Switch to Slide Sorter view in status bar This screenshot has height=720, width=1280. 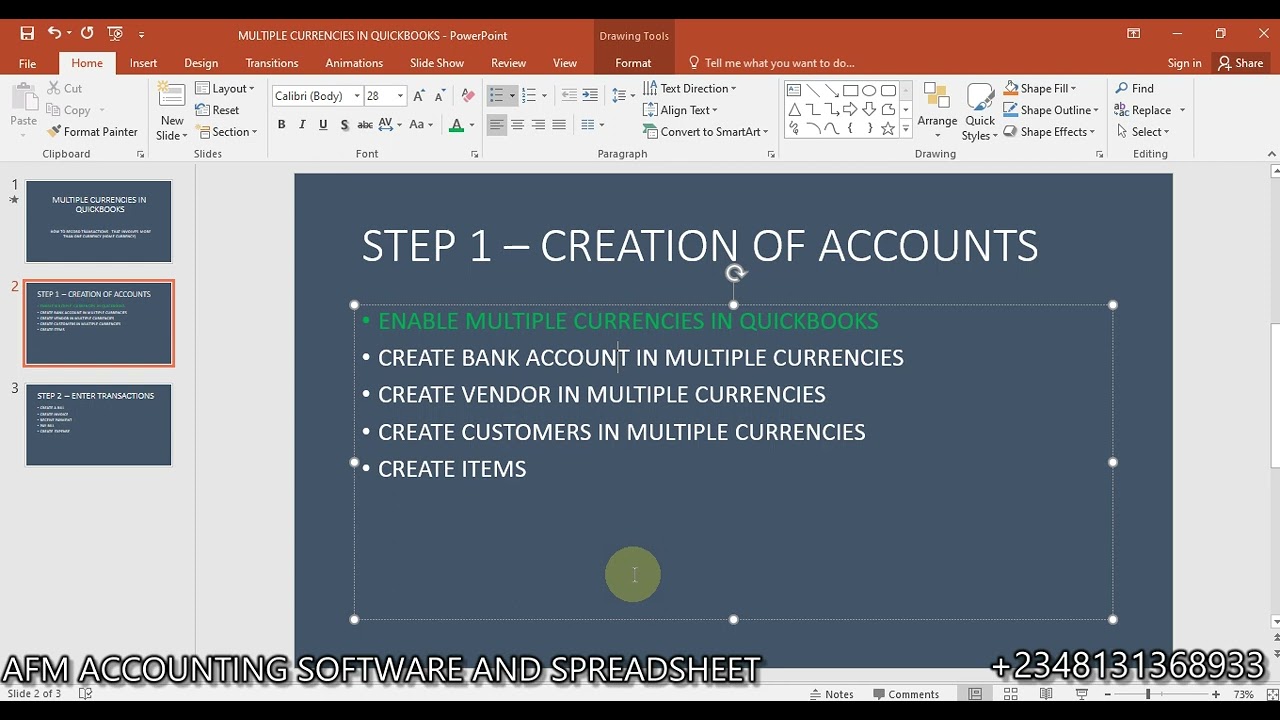pyautogui.click(x=1010, y=694)
